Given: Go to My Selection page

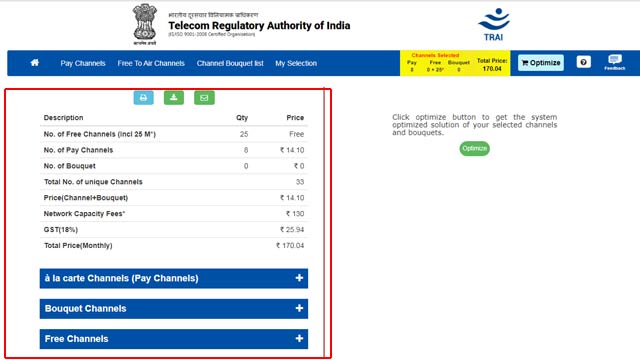Looking at the screenshot, I should click(x=296, y=63).
